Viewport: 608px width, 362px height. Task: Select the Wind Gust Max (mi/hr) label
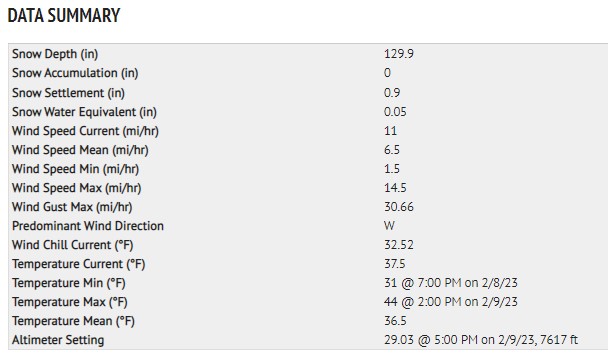click(72, 207)
